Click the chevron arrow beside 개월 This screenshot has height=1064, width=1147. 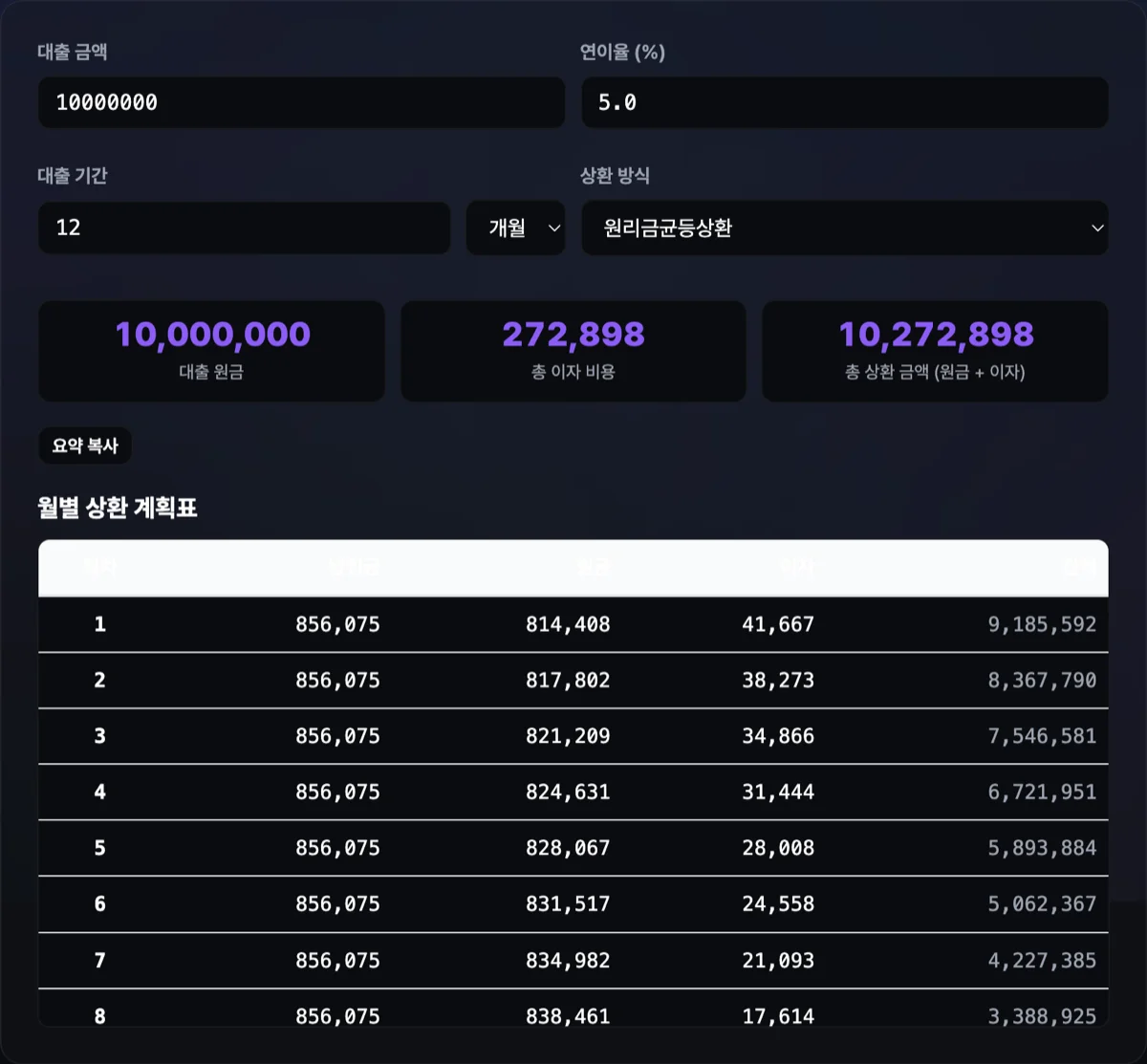tap(553, 228)
